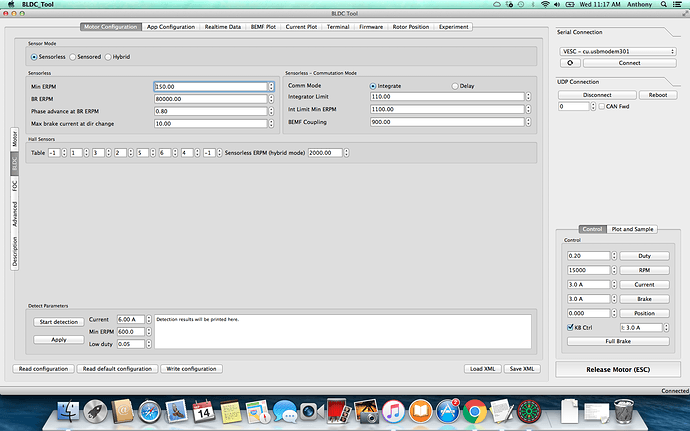Click the Wi-Fi status icon in menu bar

tap(543, 6)
